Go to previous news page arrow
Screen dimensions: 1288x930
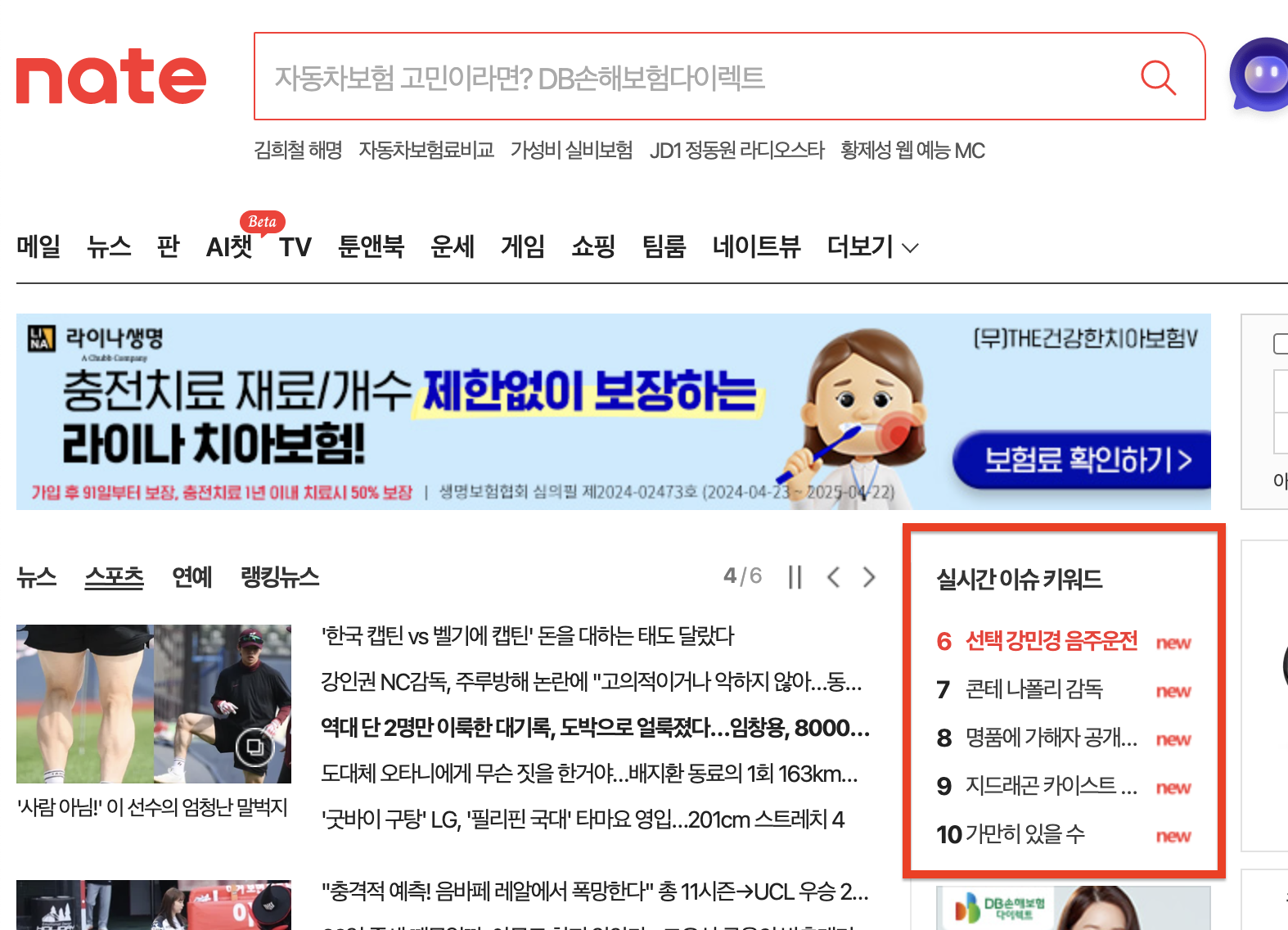tap(833, 577)
